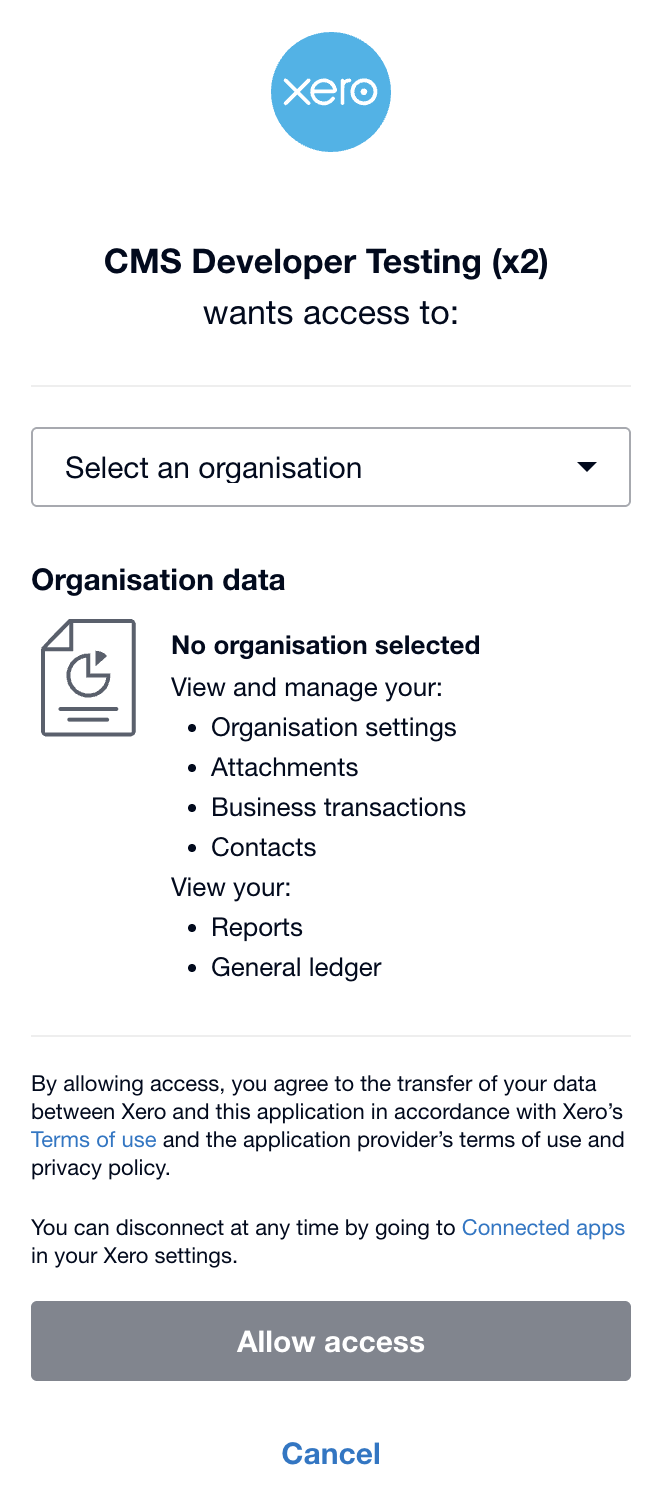Click the organisation data document icon
The image size is (664, 1506).
[88, 677]
